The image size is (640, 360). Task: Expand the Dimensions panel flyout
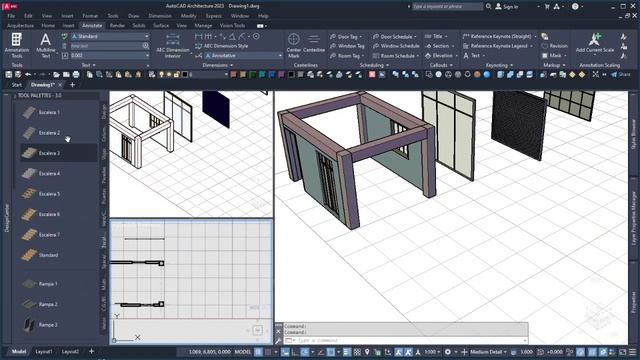[218, 65]
